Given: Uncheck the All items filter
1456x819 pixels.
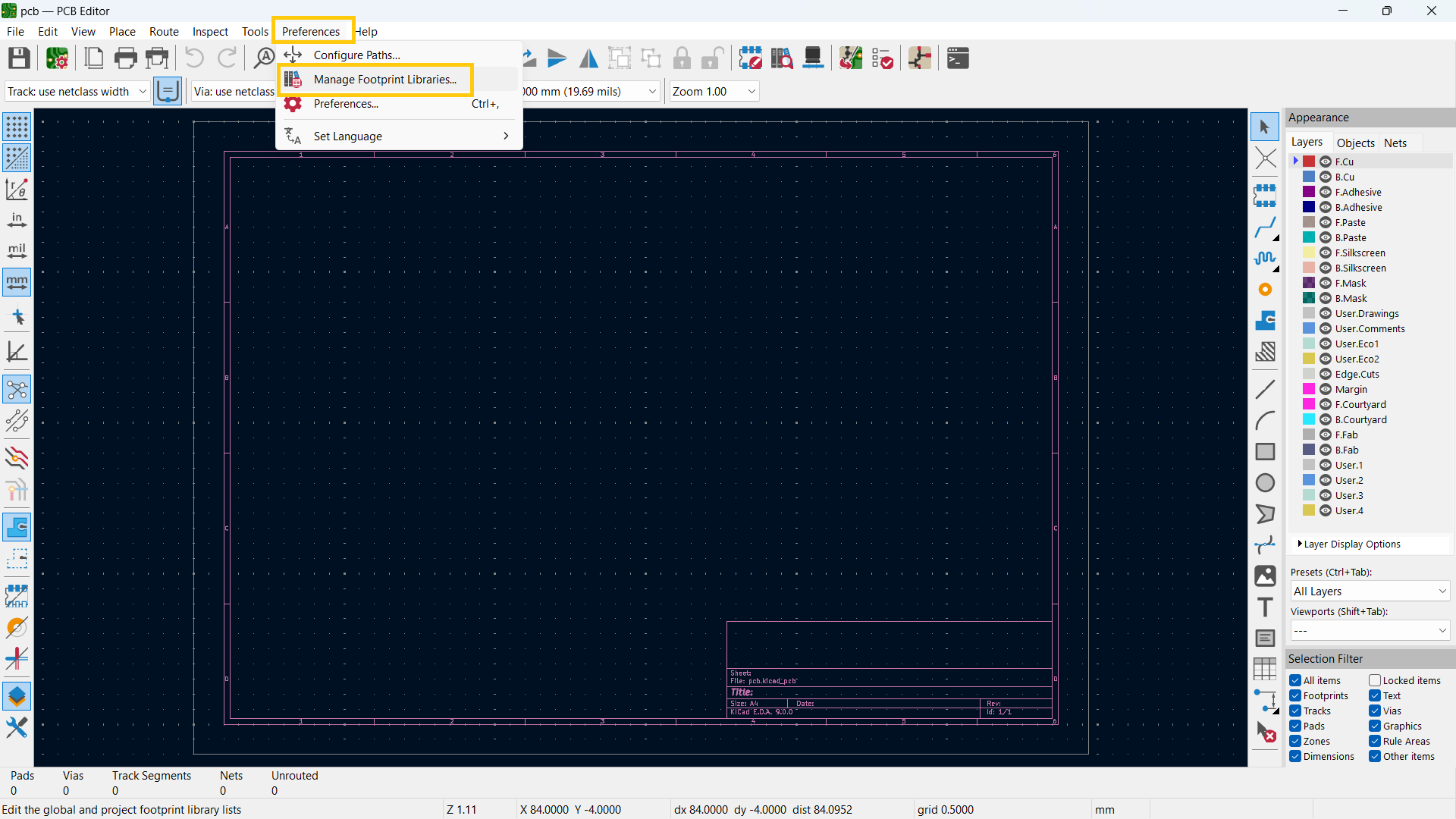Looking at the screenshot, I should (1295, 680).
